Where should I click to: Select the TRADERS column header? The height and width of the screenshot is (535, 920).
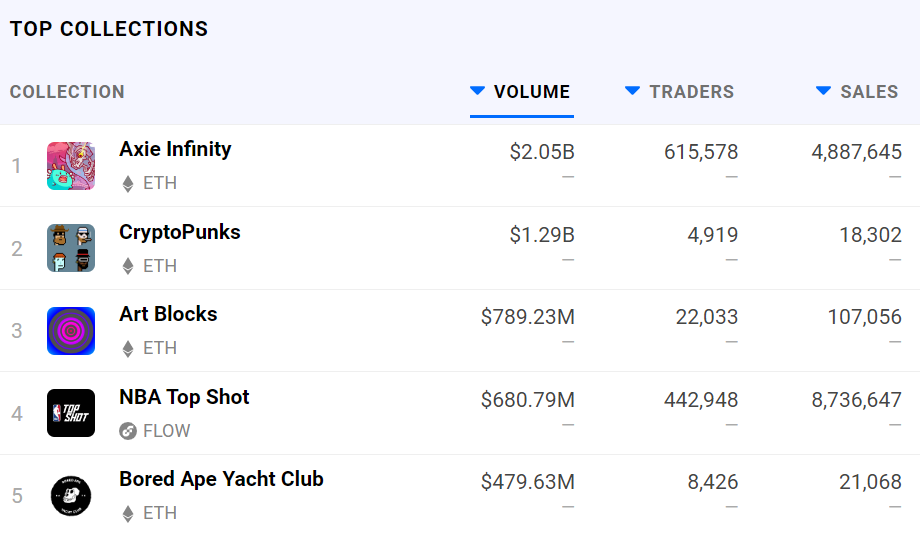tap(691, 92)
